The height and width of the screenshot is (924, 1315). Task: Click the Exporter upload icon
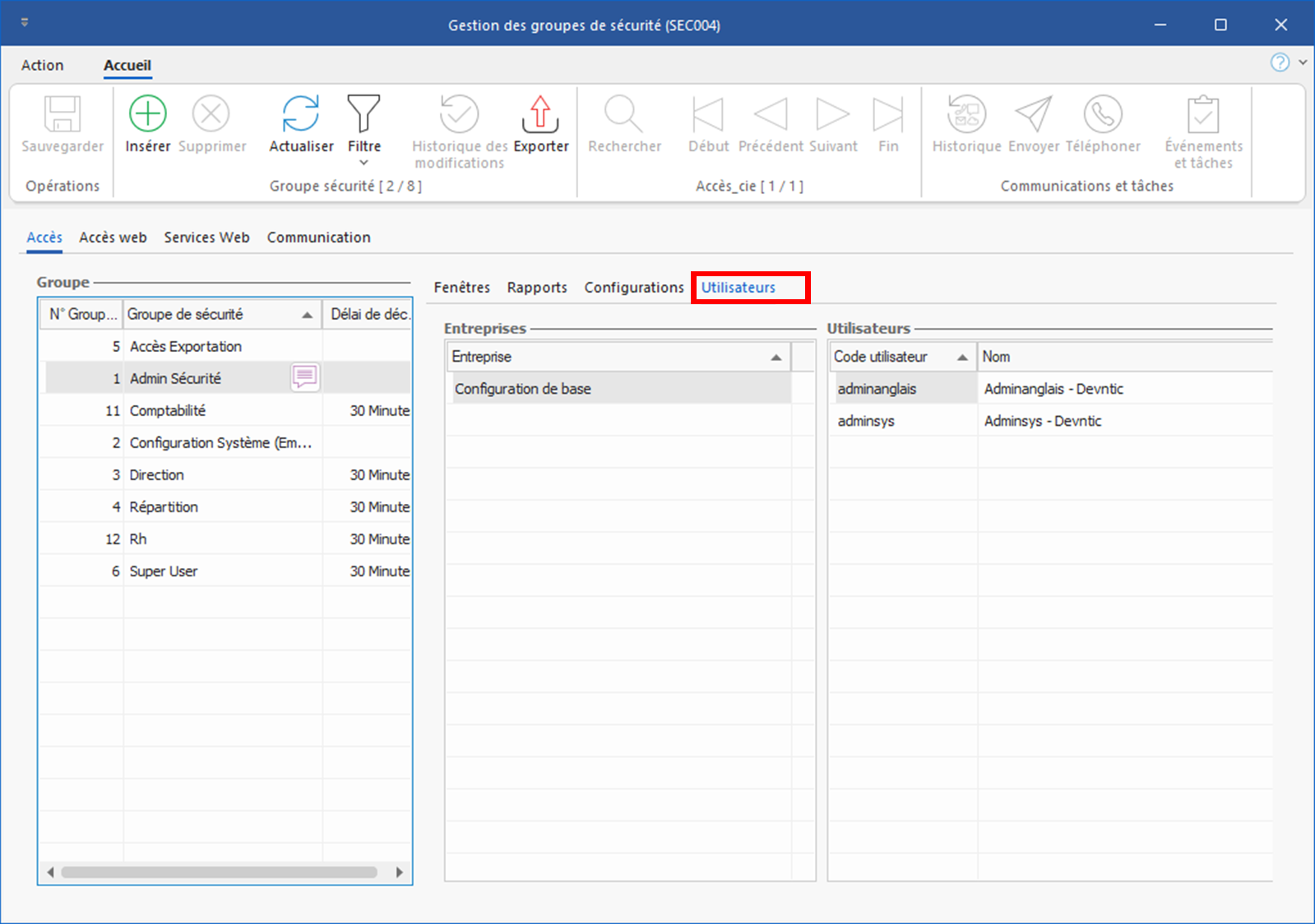540,113
